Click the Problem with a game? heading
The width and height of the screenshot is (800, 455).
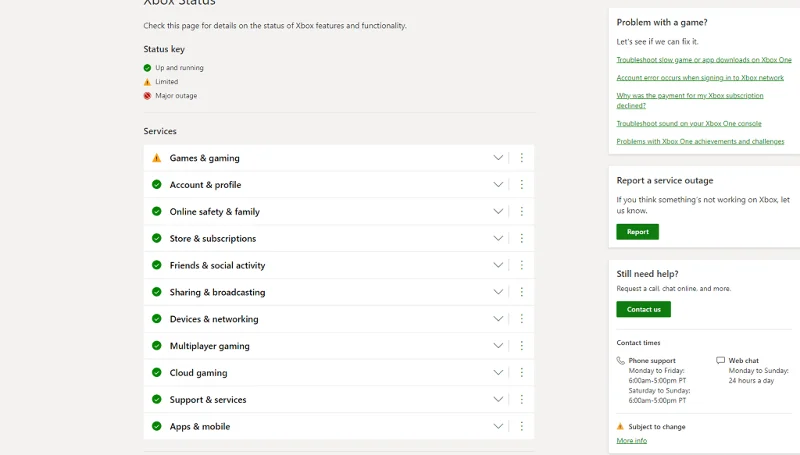pos(662,22)
